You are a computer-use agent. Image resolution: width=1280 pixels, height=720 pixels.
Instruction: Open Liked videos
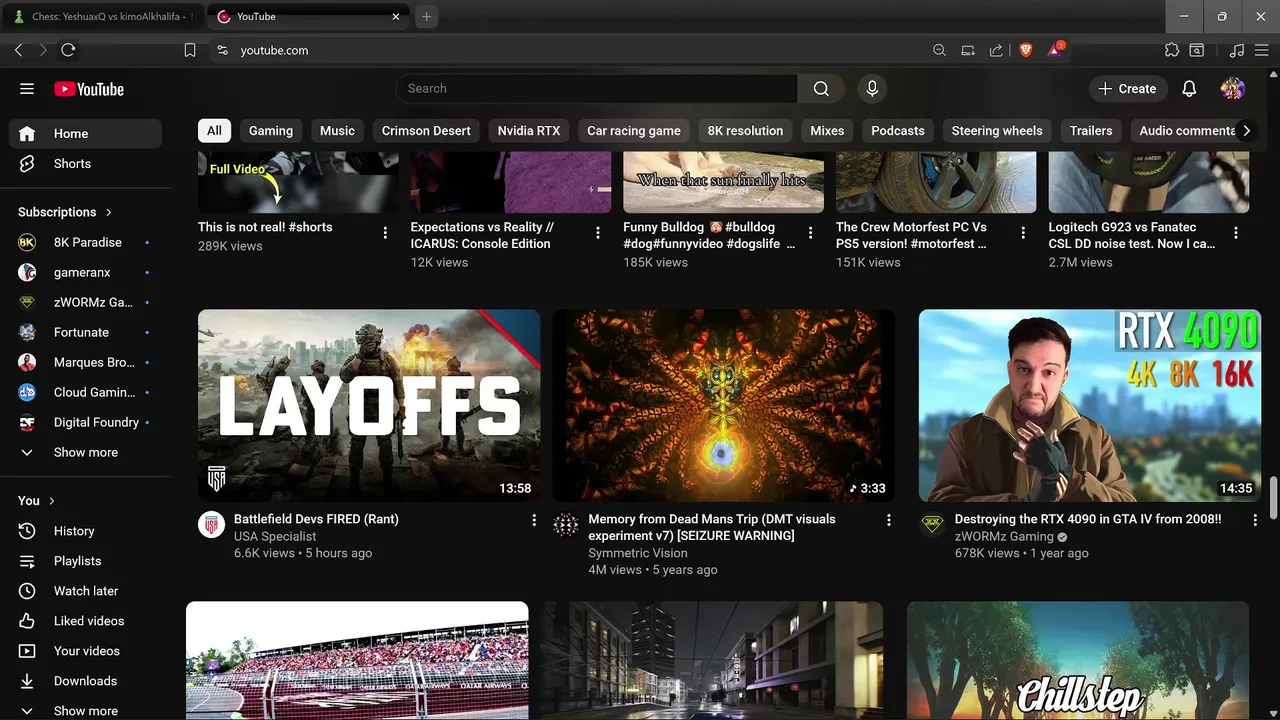(85, 621)
